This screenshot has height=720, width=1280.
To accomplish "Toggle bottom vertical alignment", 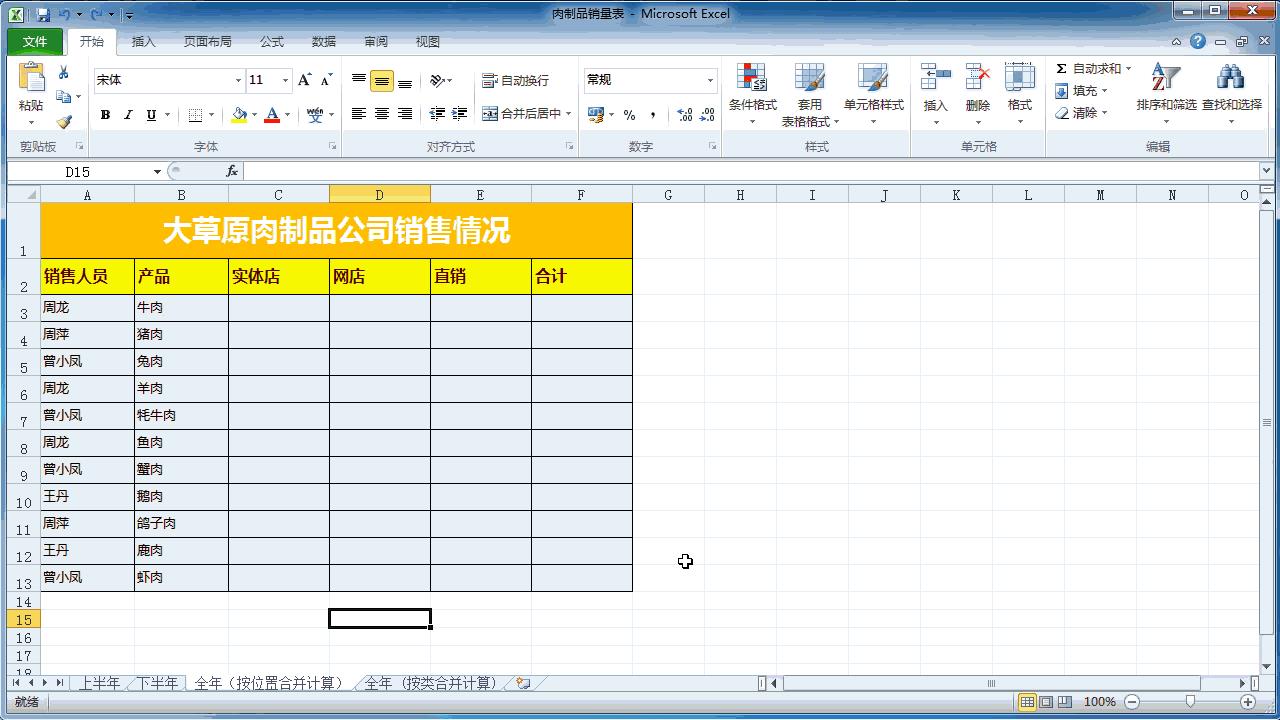I will (x=405, y=81).
